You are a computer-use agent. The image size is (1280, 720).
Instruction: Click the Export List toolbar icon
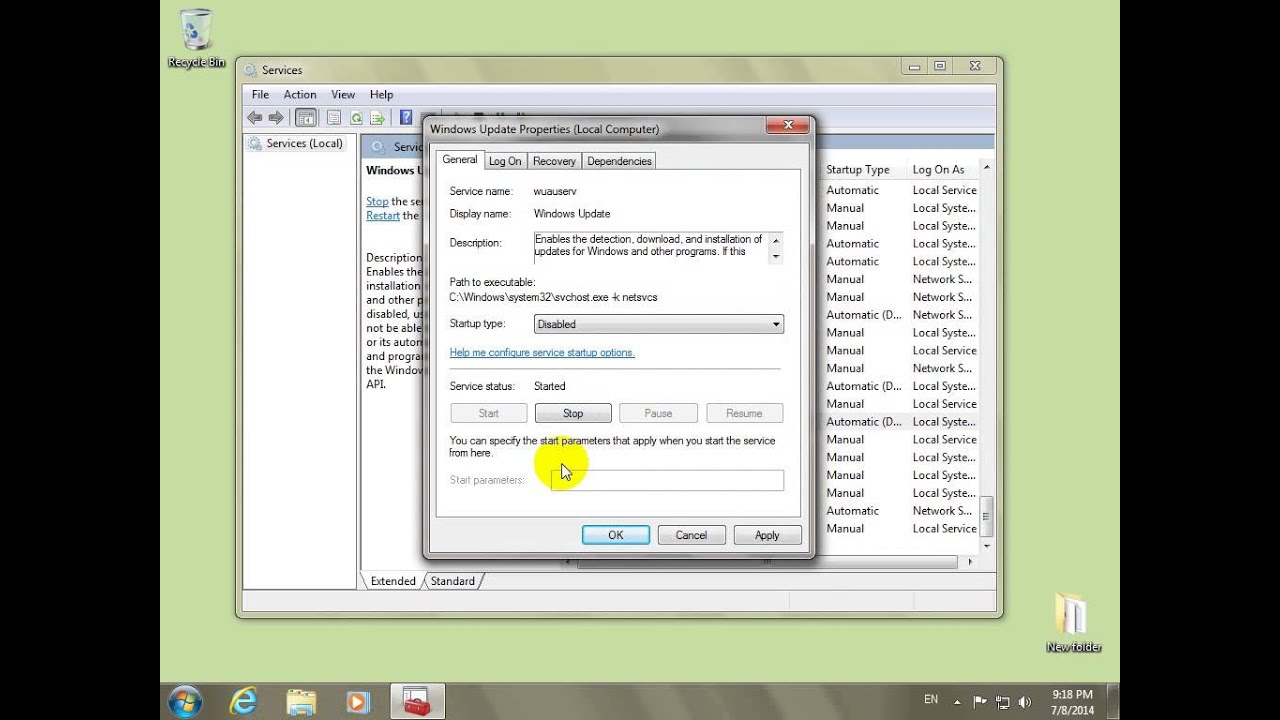coord(377,118)
